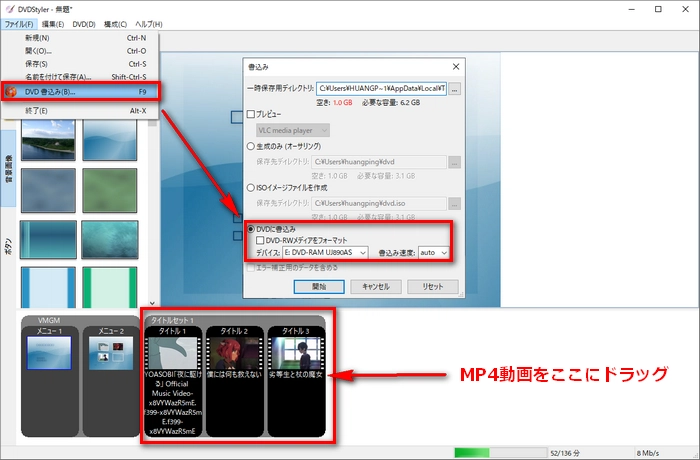Click the キャンセル button
Image resolution: width=700 pixels, height=460 pixels.
375,286
